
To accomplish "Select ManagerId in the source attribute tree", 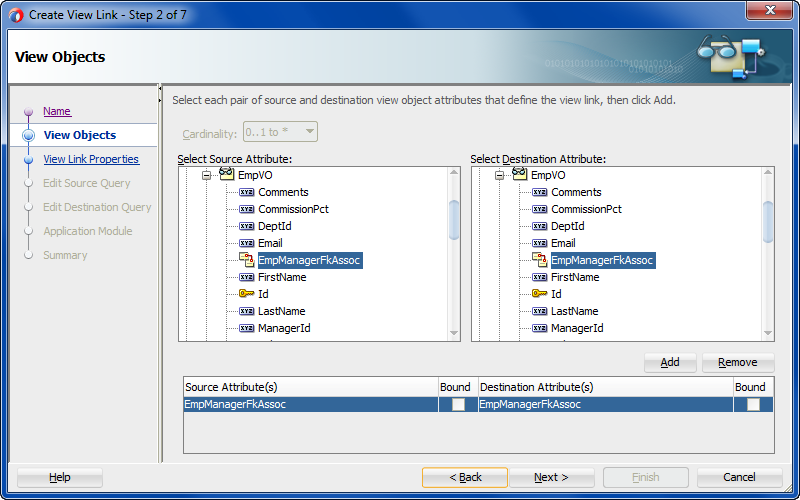I will pyautogui.click(x=284, y=328).
